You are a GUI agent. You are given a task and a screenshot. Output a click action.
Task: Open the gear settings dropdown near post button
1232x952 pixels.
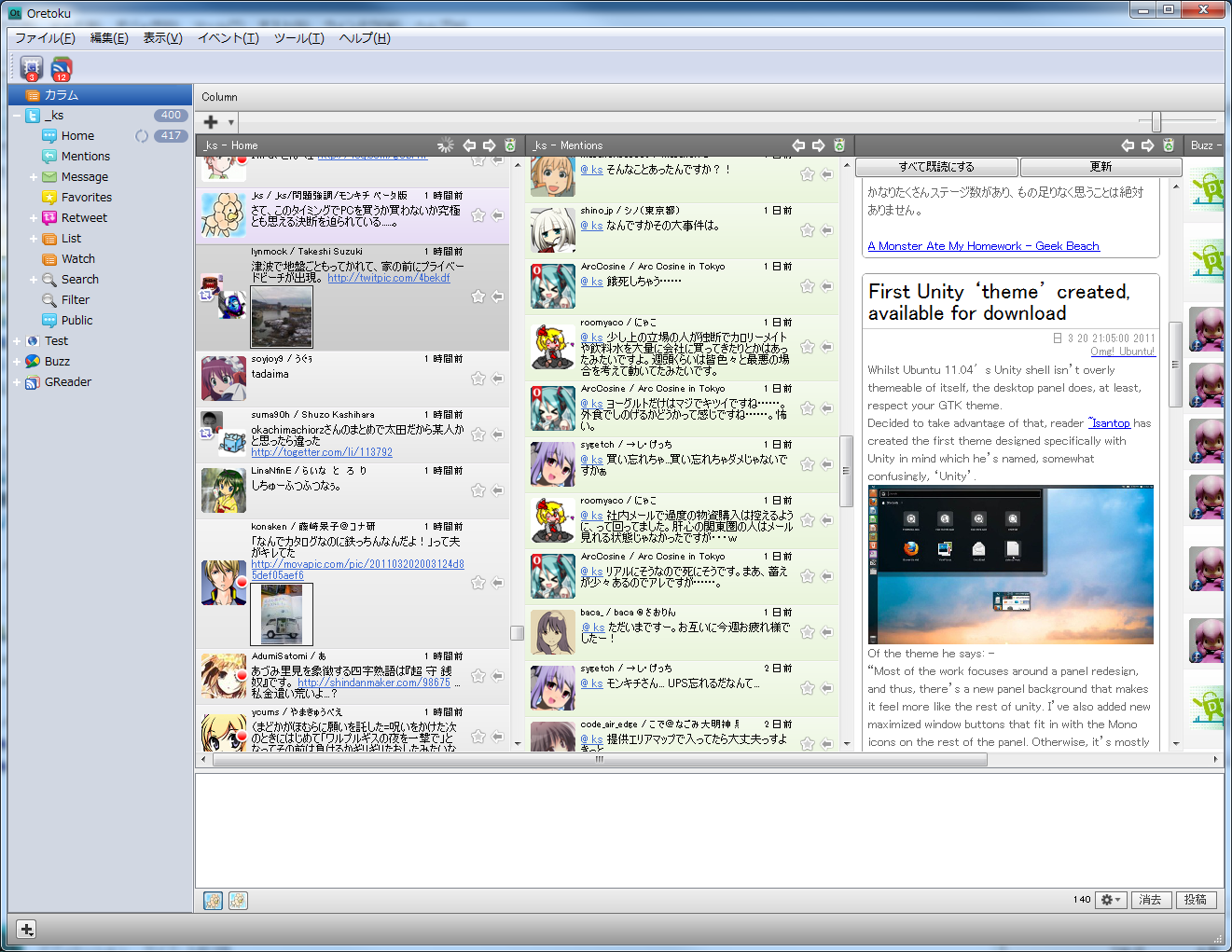(1110, 900)
